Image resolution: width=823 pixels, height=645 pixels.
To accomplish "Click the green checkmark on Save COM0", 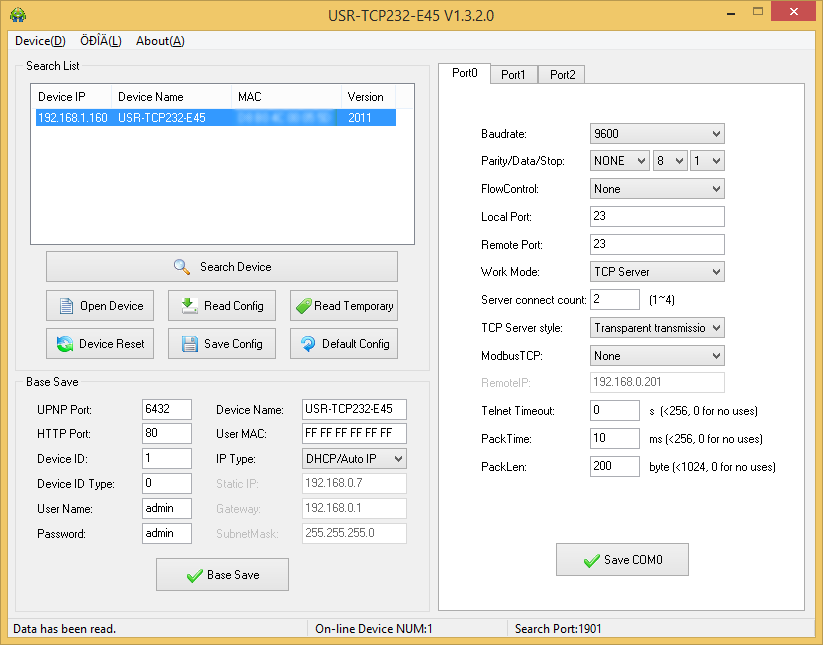I will (592, 561).
